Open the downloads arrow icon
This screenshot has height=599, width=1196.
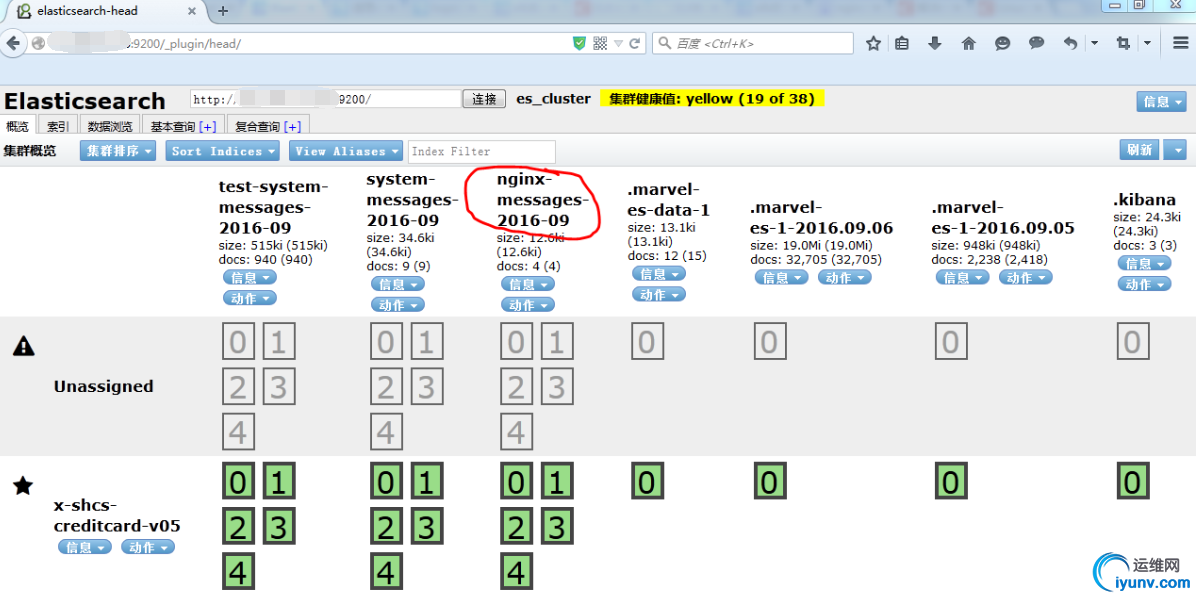click(934, 43)
